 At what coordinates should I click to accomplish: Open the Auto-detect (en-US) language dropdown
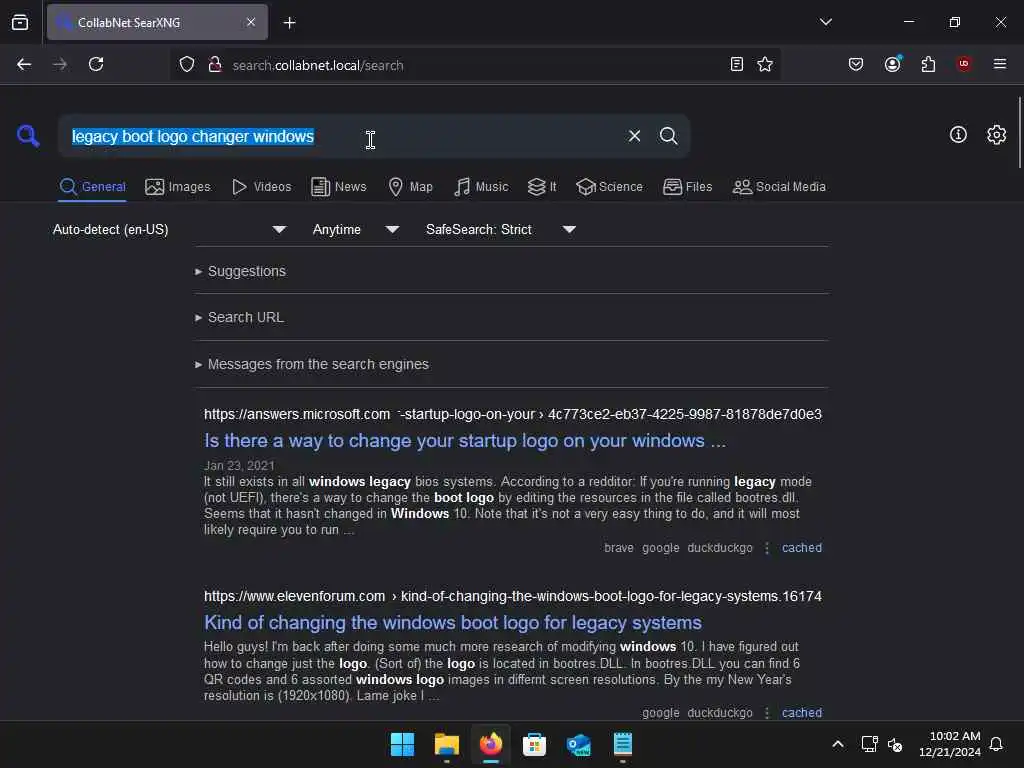(170, 229)
